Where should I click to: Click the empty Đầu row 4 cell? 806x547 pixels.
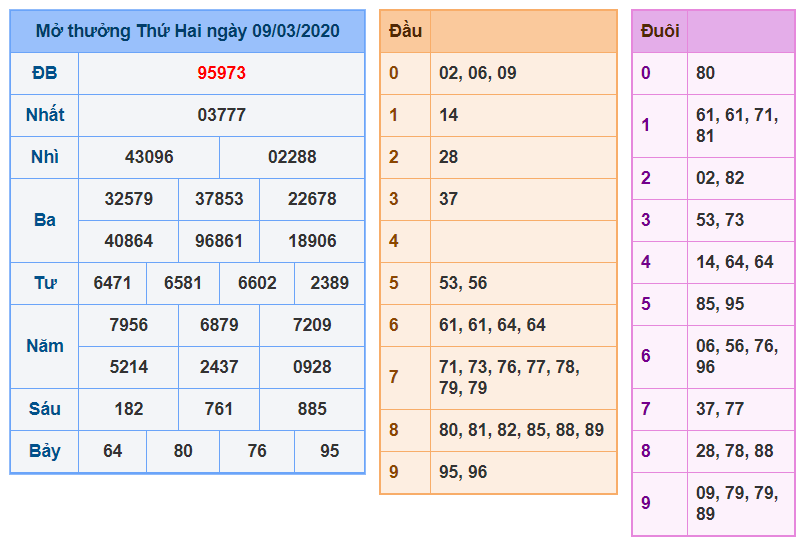click(x=523, y=241)
